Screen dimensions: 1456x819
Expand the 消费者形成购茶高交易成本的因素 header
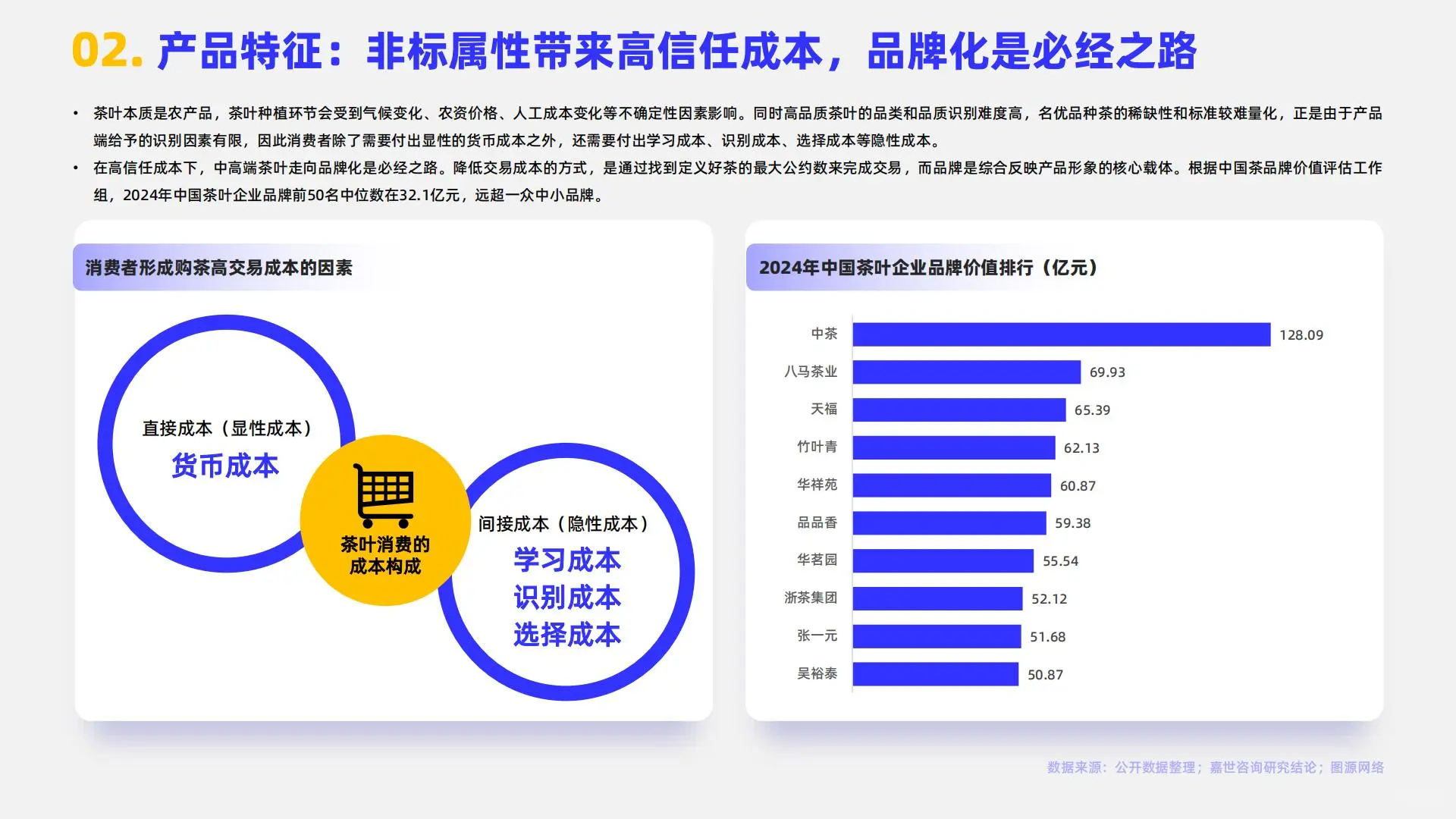pyautogui.click(x=220, y=267)
